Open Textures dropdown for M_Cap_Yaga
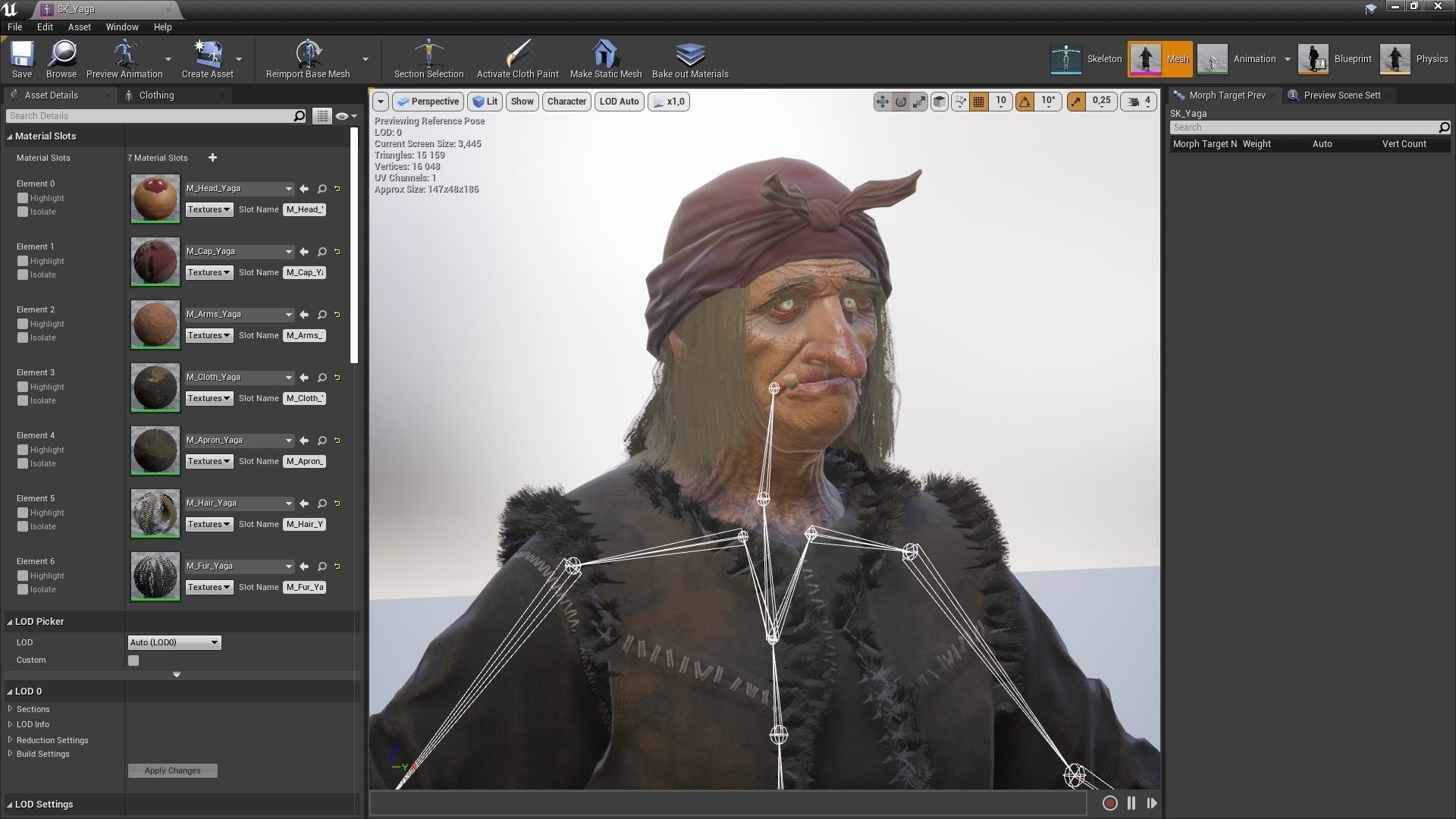This screenshot has width=1456, height=819. pyautogui.click(x=209, y=272)
